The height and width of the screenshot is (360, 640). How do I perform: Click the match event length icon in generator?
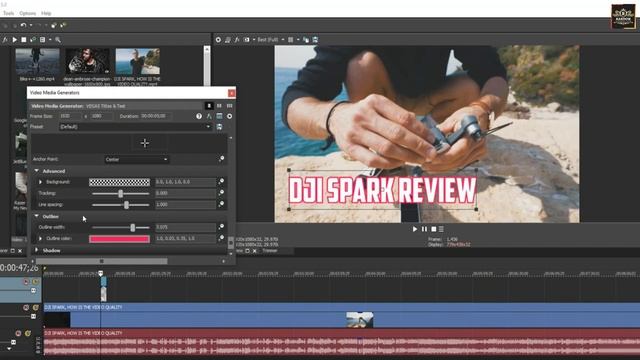click(x=209, y=116)
